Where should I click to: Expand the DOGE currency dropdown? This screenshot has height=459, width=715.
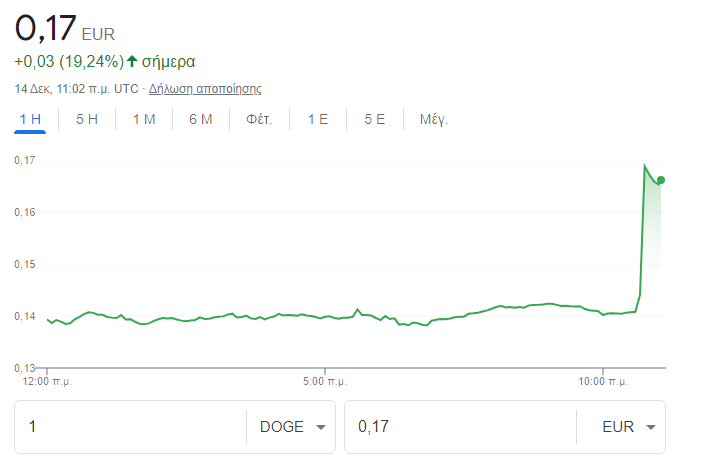(292, 427)
